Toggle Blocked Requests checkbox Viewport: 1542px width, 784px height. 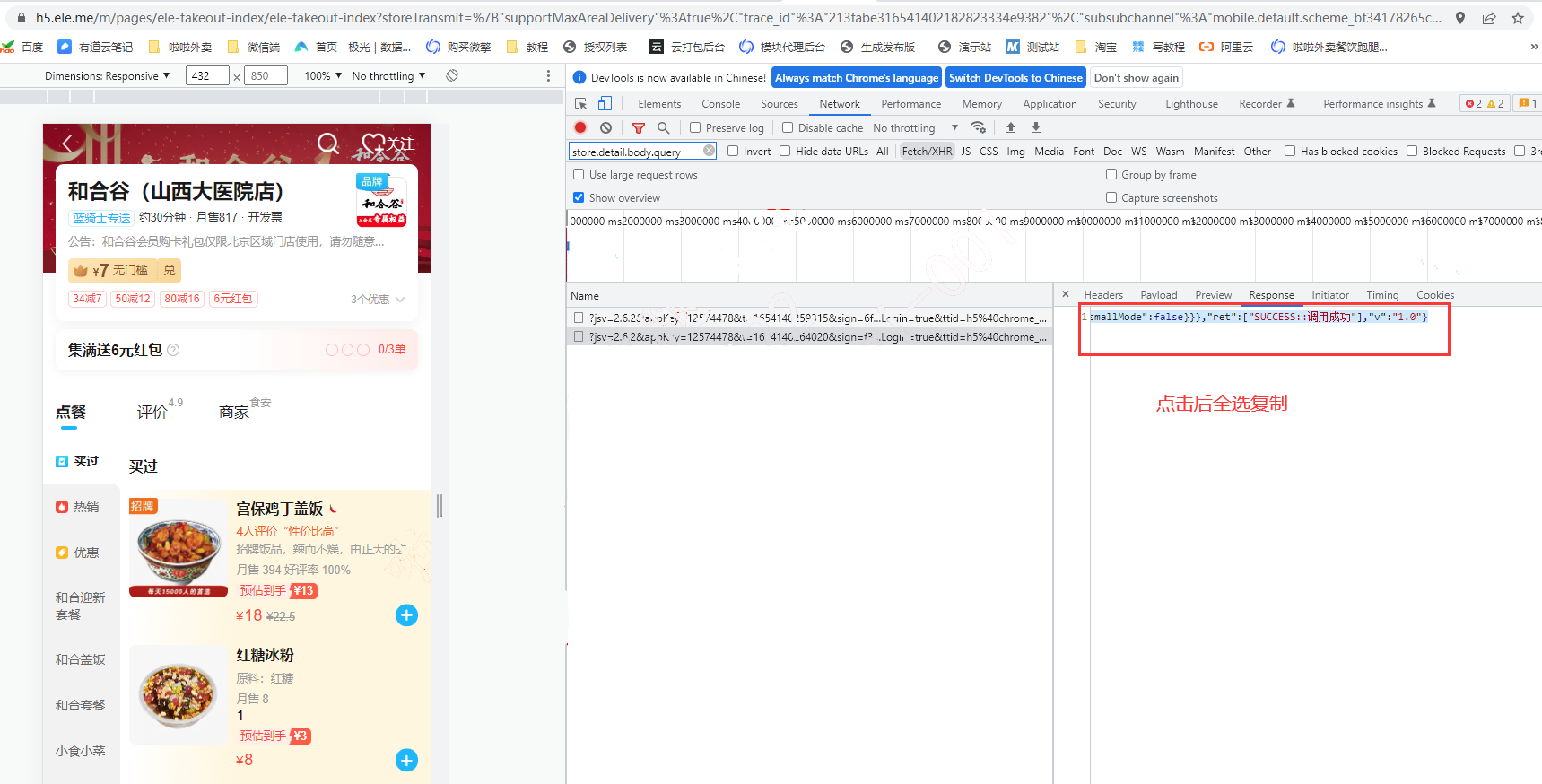tap(1412, 151)
